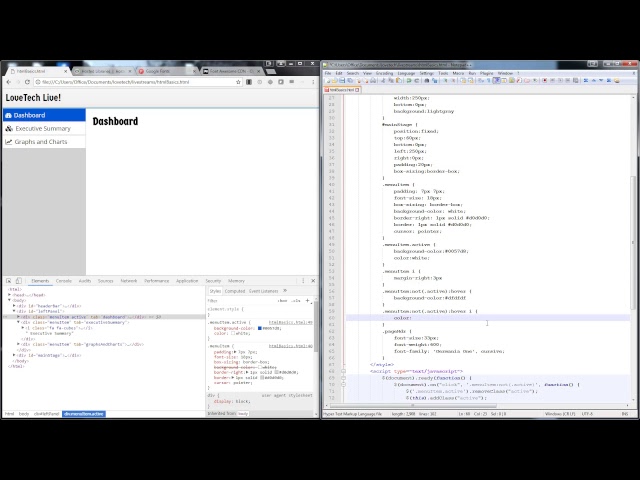Click the Replace icon in Notepad++ toolbar
The width and height of the screenshot is (640, 480).
[435, 80]
